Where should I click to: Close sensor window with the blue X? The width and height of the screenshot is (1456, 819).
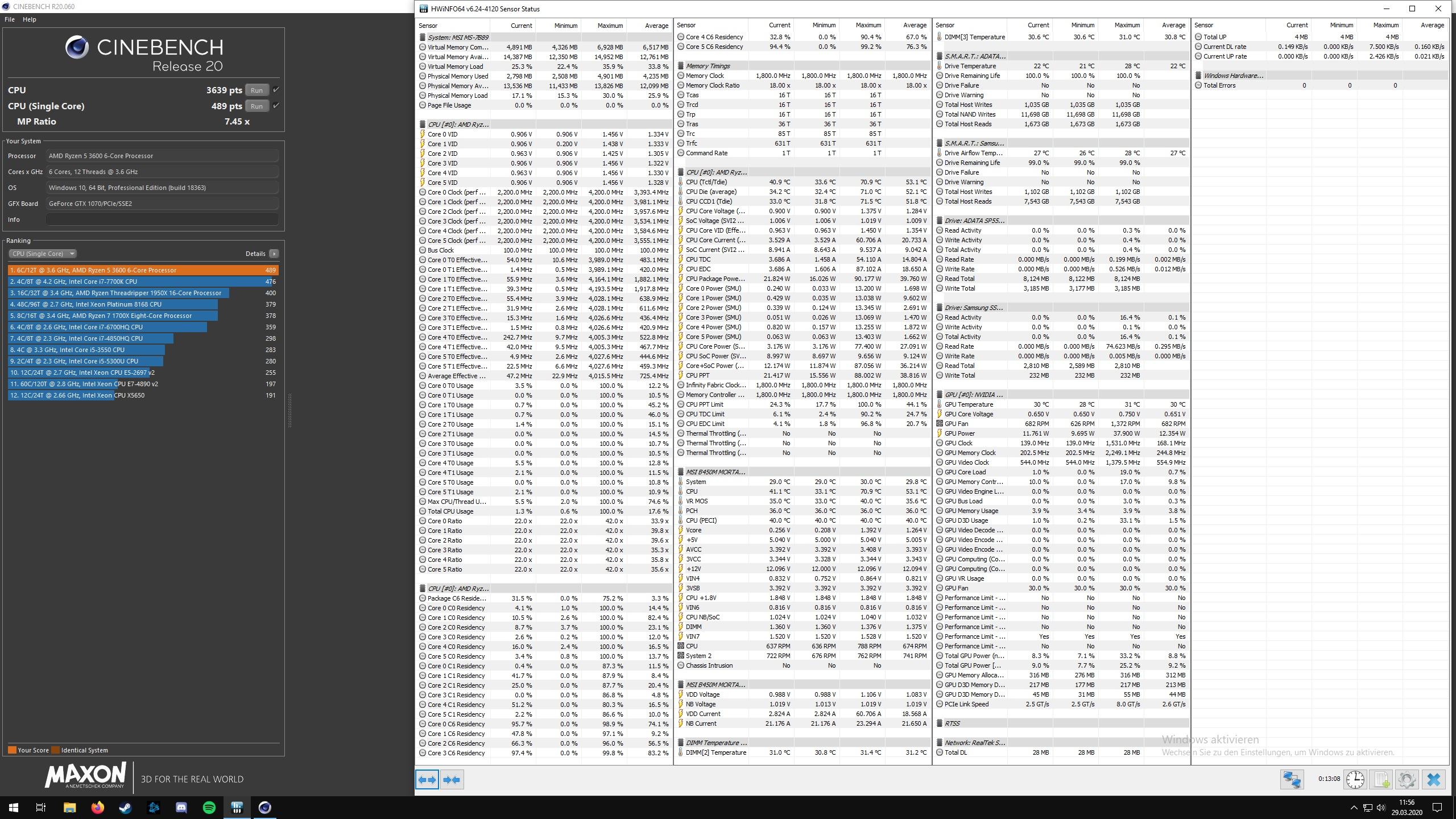1434,780
